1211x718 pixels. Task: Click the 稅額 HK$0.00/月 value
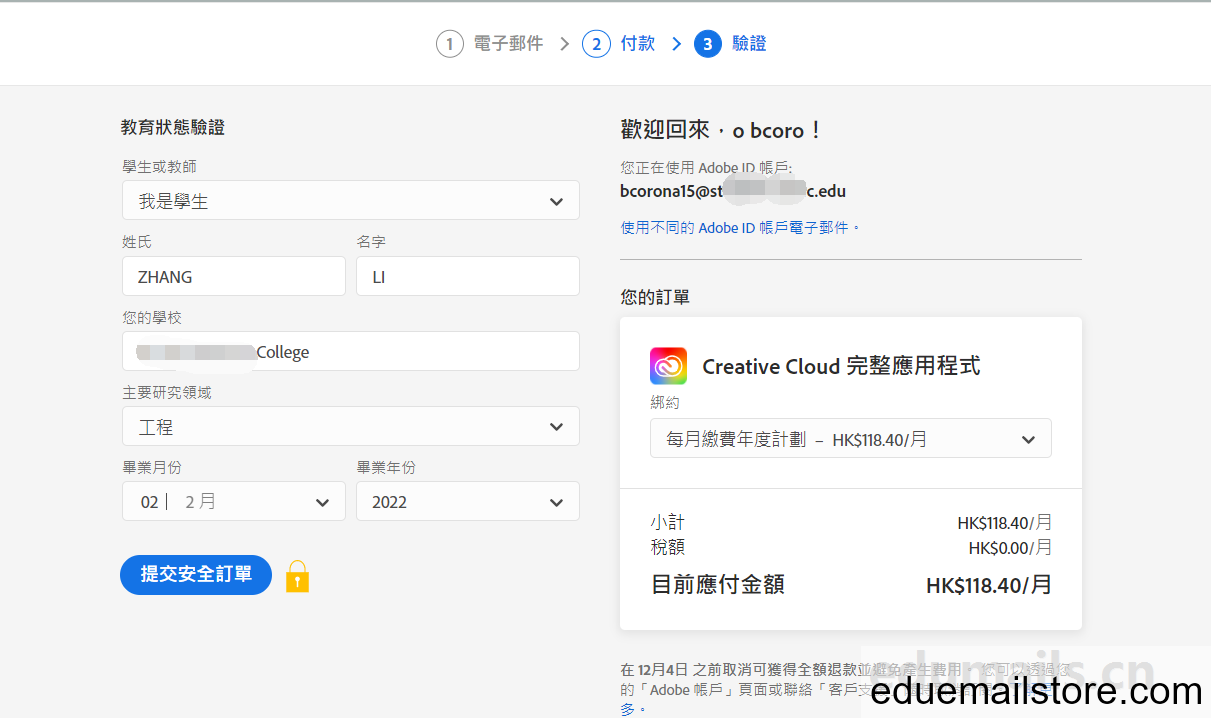click(x=1010, y=548)
